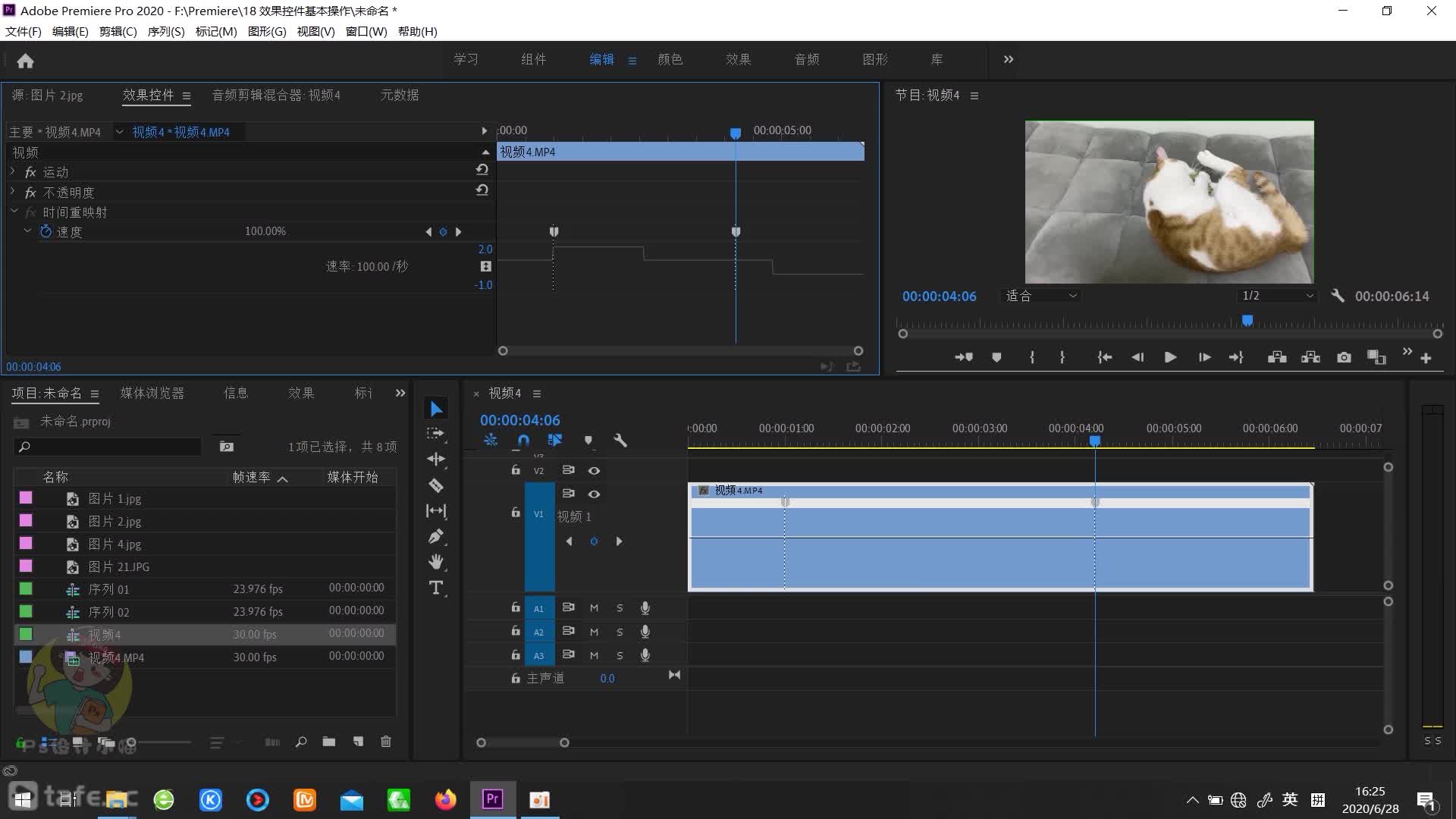1456x819 pixels.
Task: Enable voice-over record on A1
Action: click(x=645, y=608)
